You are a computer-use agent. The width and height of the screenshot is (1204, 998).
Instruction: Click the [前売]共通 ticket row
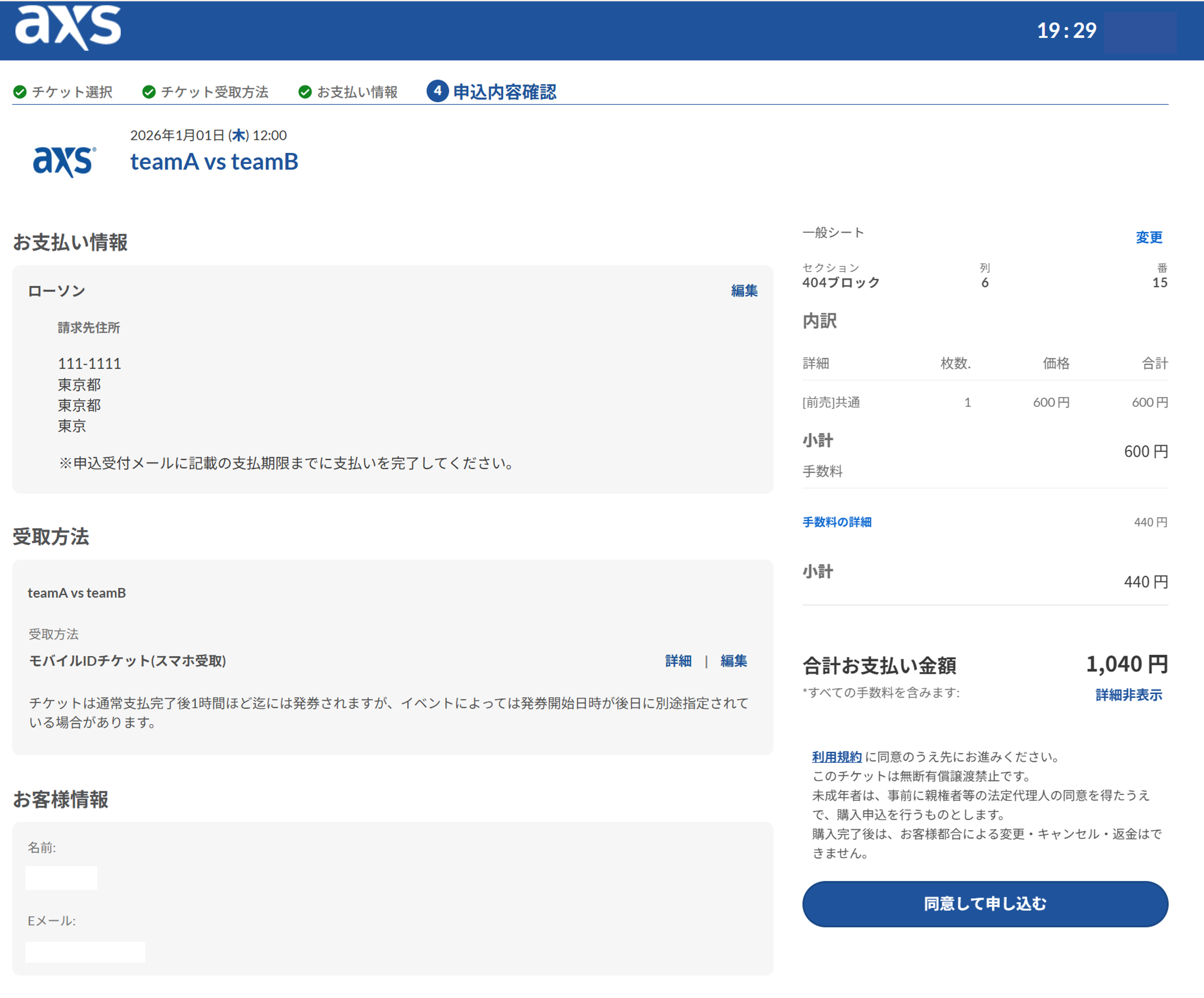985,402
